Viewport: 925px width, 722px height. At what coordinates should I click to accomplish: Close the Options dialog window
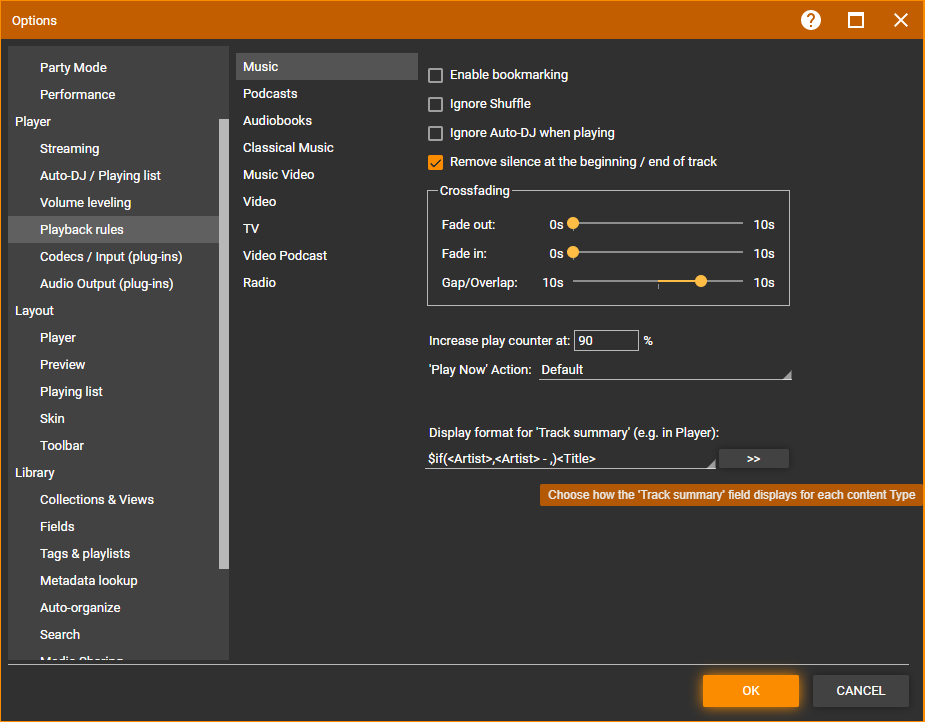(901, 20)
